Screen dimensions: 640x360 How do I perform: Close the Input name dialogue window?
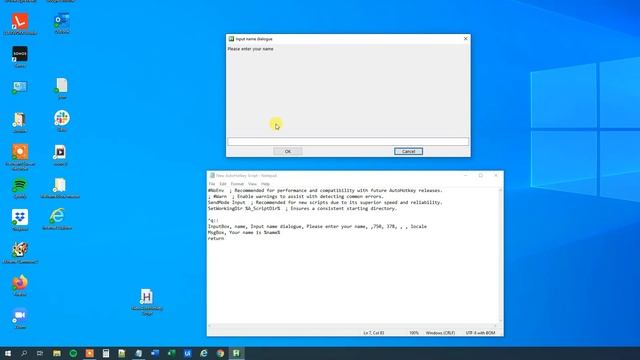coord(465,39)
